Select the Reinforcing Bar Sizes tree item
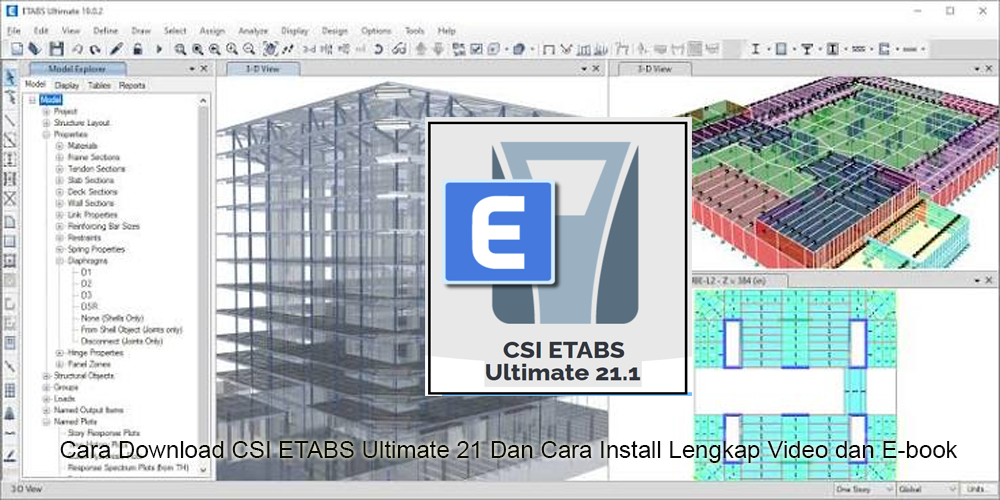 click(103, 226)
